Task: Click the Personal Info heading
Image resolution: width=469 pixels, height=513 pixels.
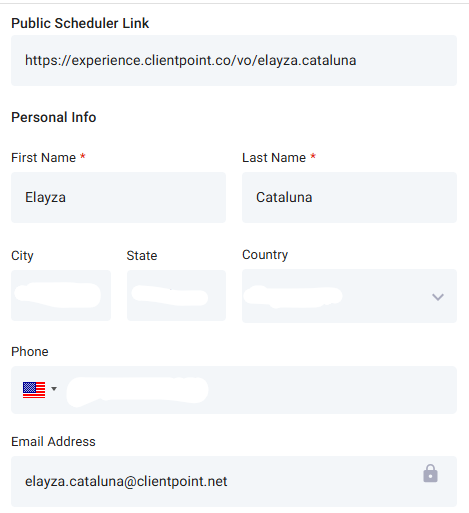Action: (x=54, y=117)
